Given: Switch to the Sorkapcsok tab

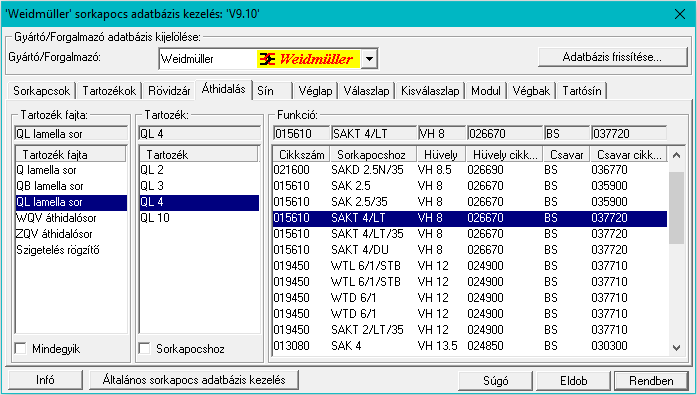Looking at the screenshot, I should coord(41,91).
